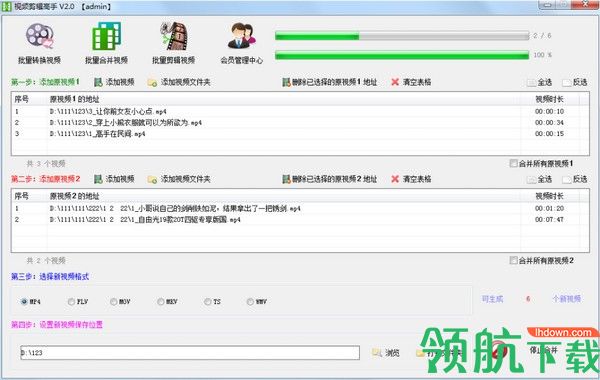The height and width of the screenshot is (380, 600).
Task: Click 视频时长 header in 原视频2 table
Action: point(549,196)
